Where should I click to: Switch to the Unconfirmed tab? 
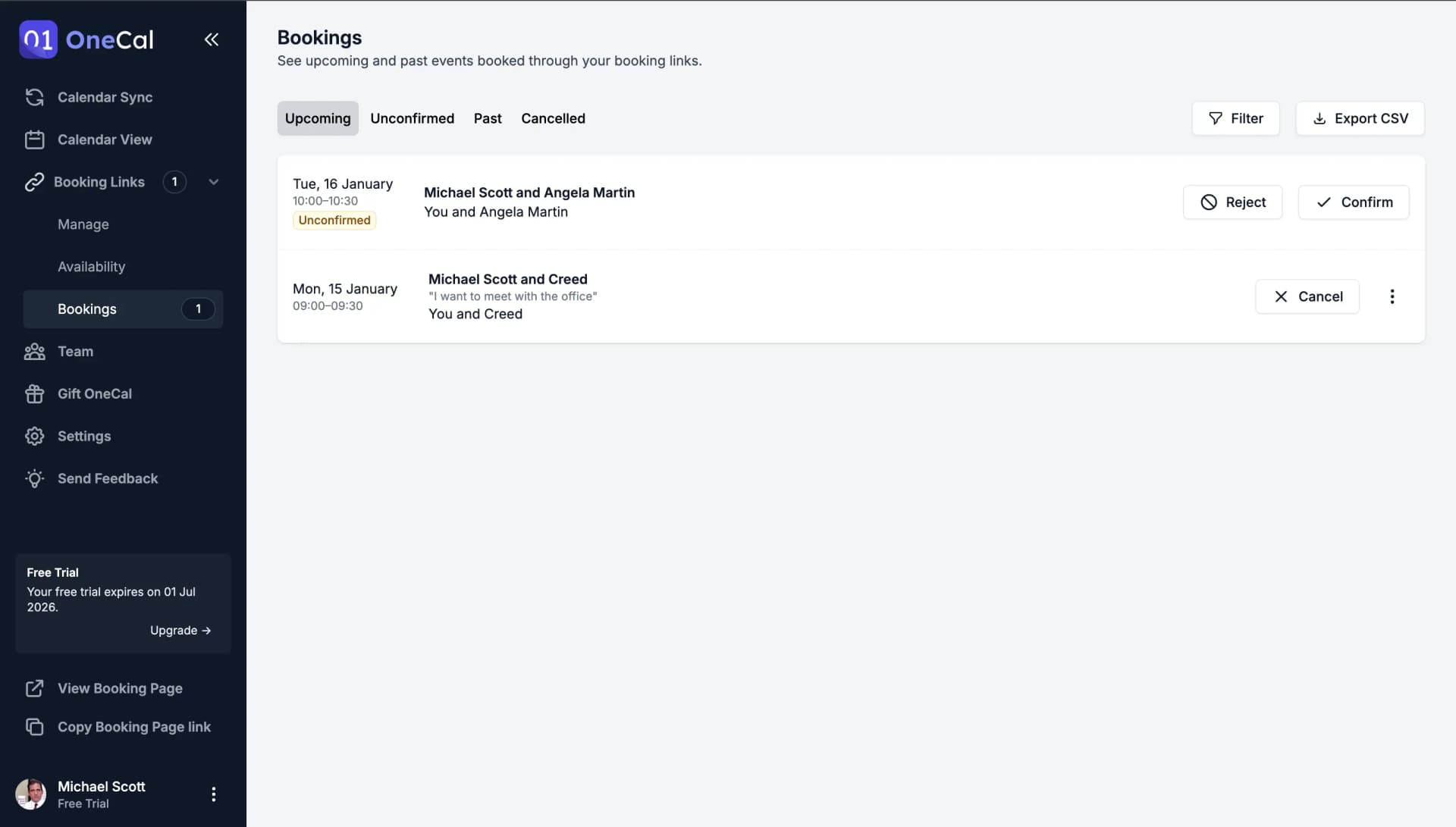[x=412, y=118]
